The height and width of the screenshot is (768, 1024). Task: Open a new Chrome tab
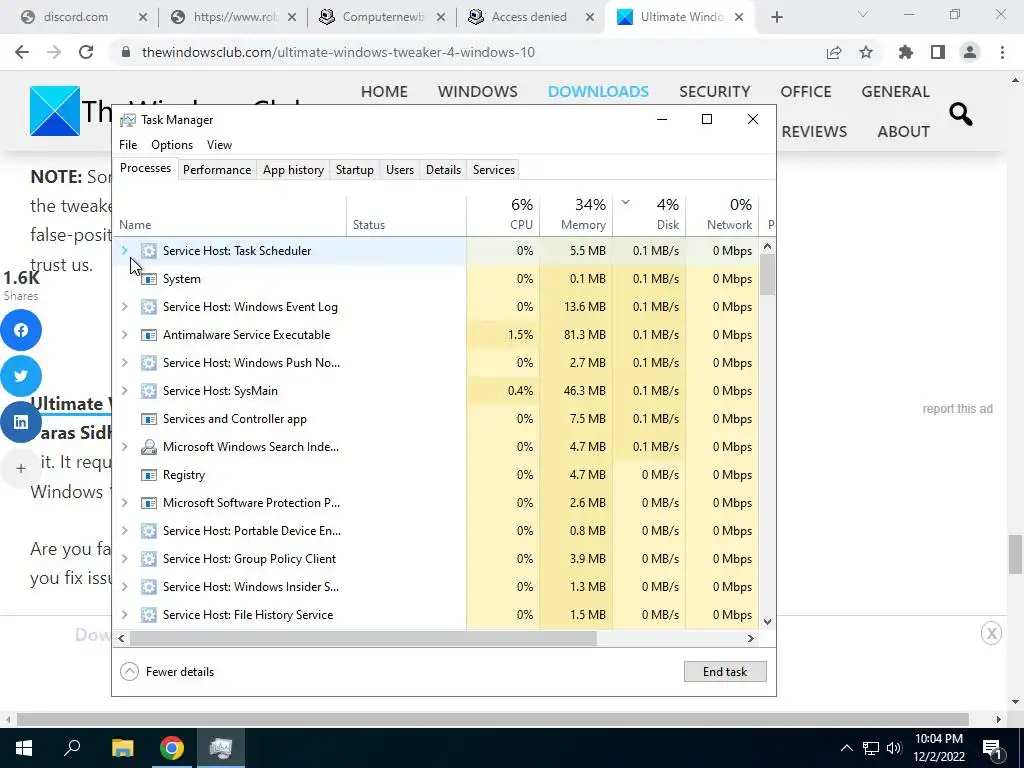click(776, 17)
